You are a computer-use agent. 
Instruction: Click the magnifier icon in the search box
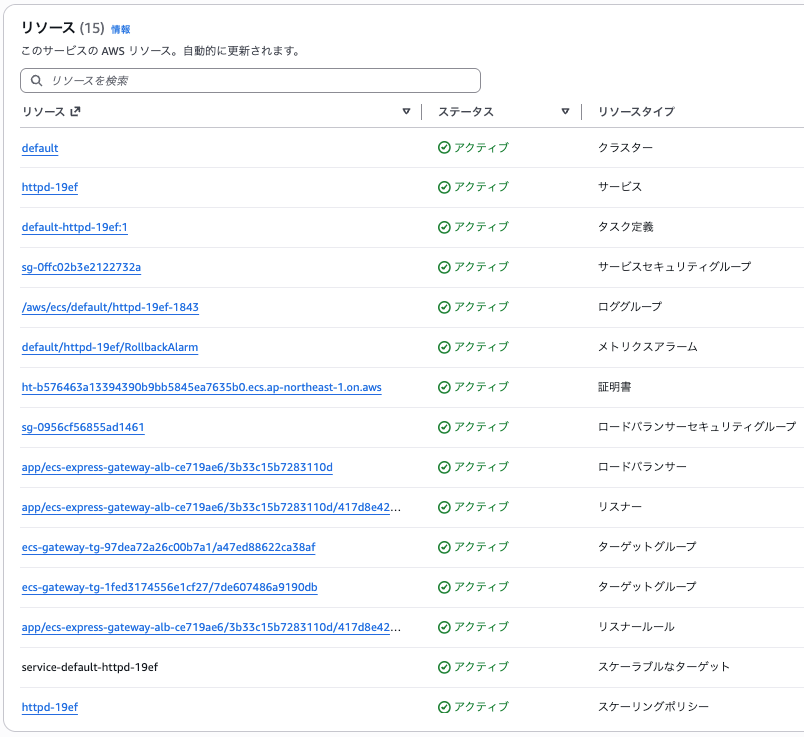tap(35, 80)
